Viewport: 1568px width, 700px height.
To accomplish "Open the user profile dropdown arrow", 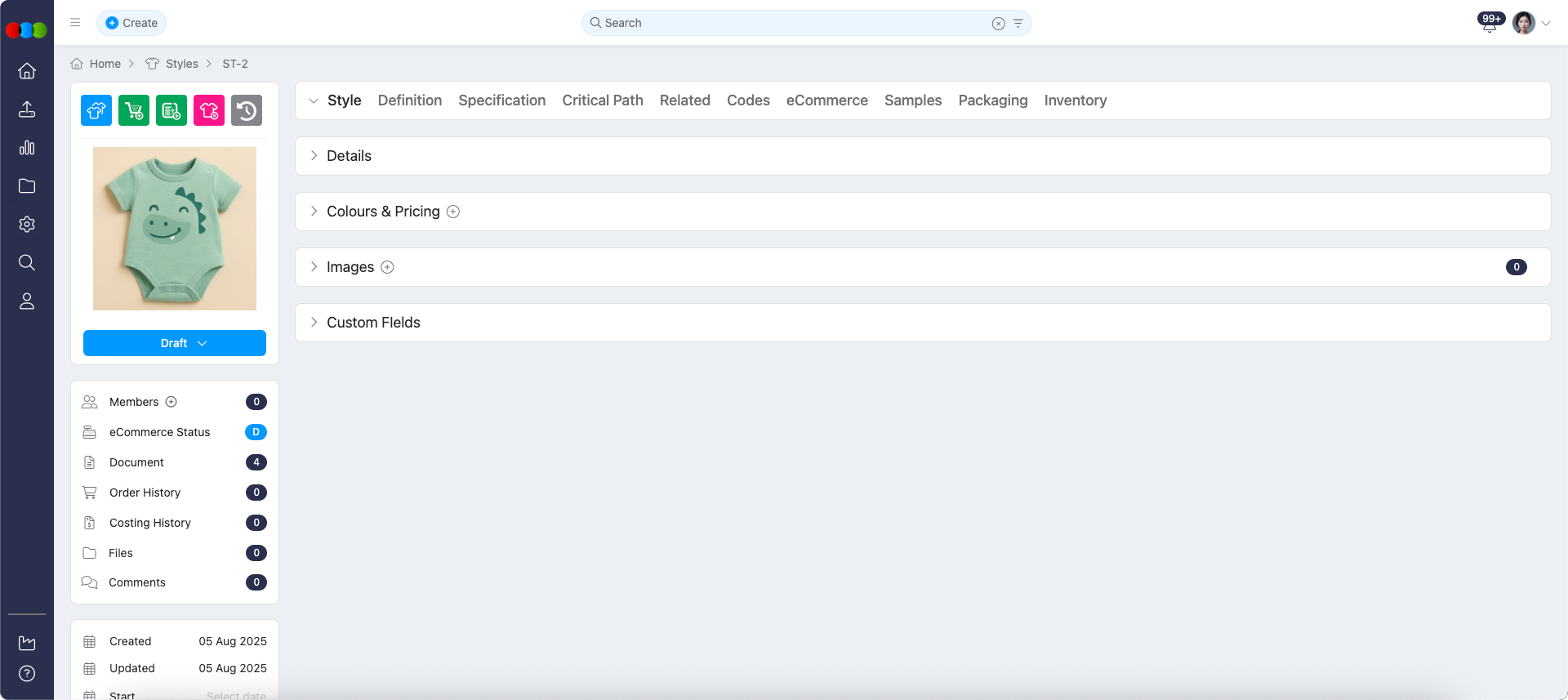I will click(x=1546, y=24).
